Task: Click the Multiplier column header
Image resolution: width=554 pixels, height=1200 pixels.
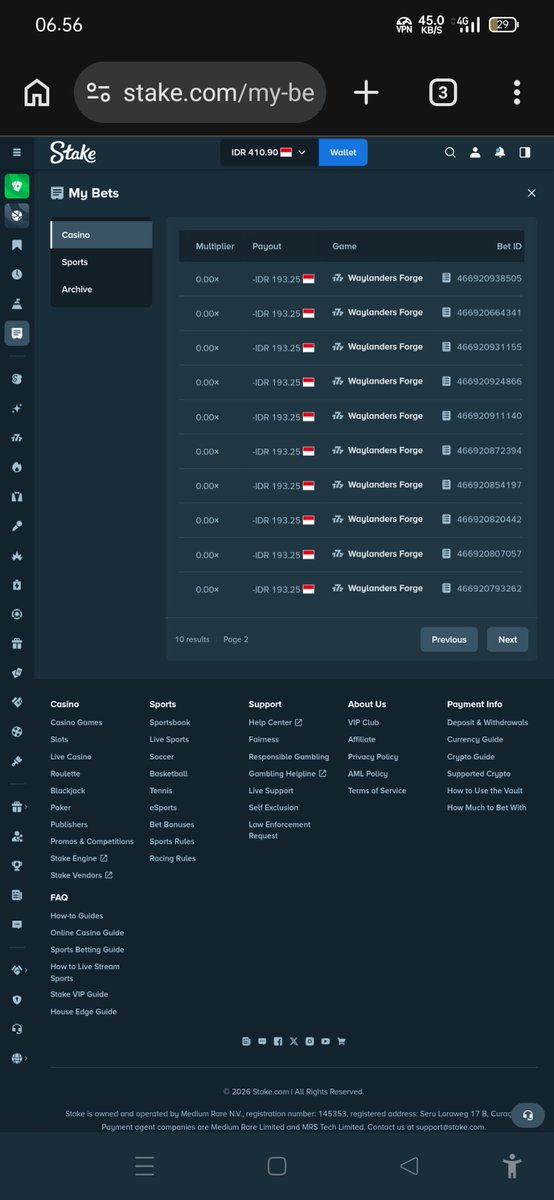Action: 215,246
